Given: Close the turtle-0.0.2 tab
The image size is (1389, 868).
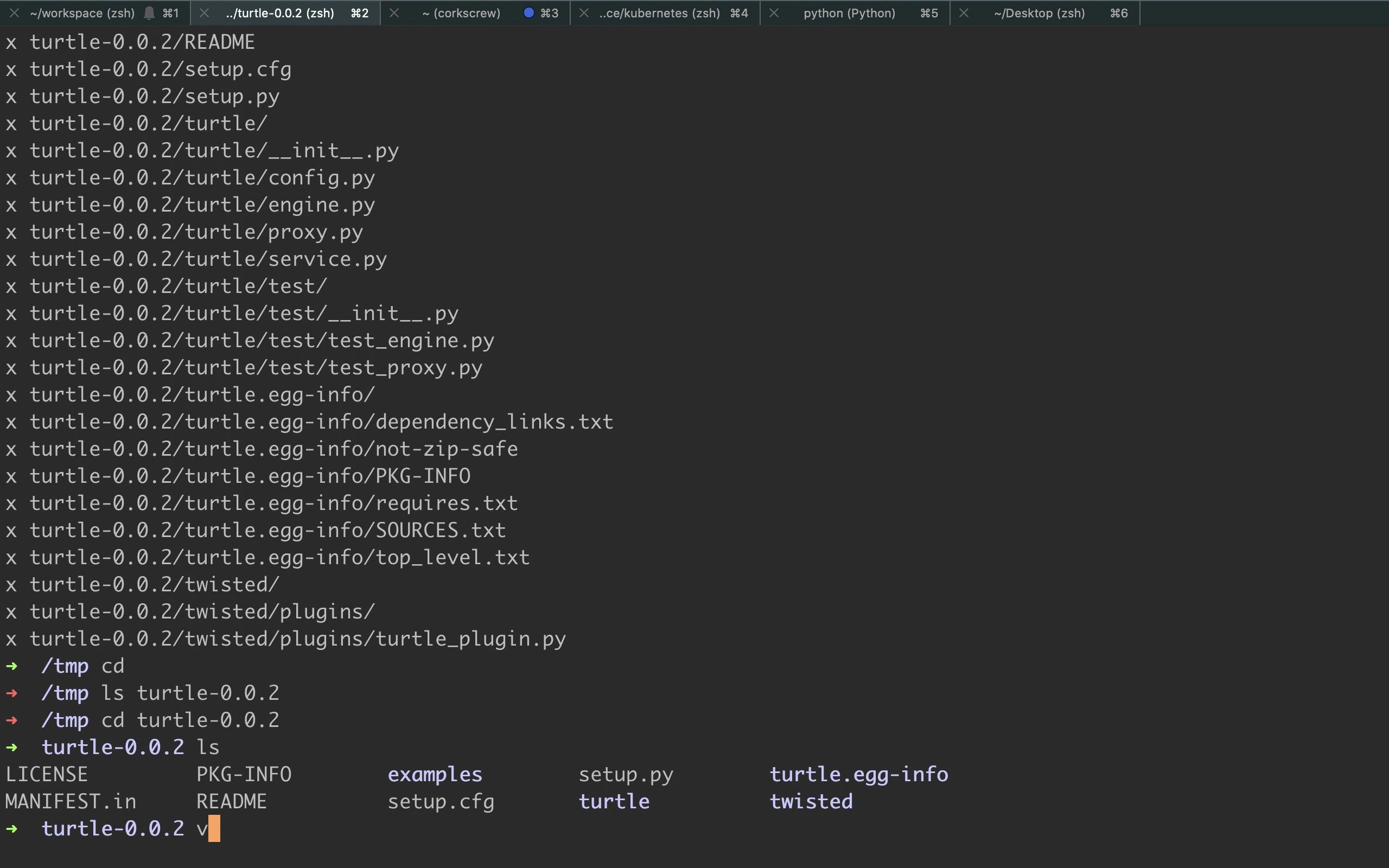Looking at the screenshot, I should (205, 12).
